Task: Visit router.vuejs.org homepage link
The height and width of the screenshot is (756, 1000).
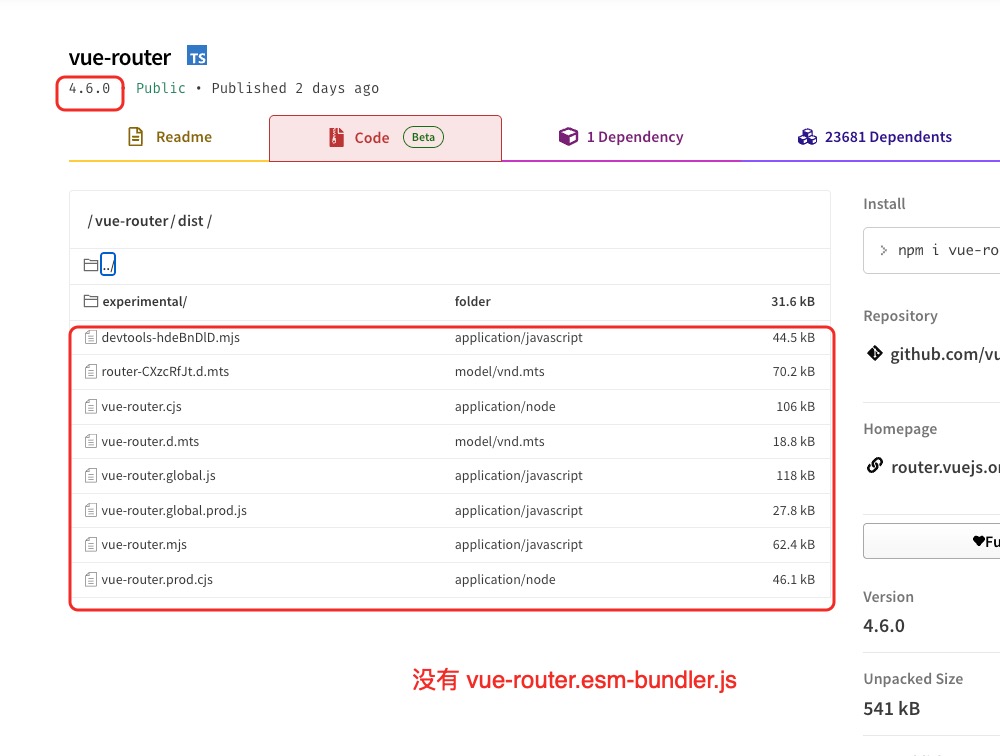Action: (944, 466)
